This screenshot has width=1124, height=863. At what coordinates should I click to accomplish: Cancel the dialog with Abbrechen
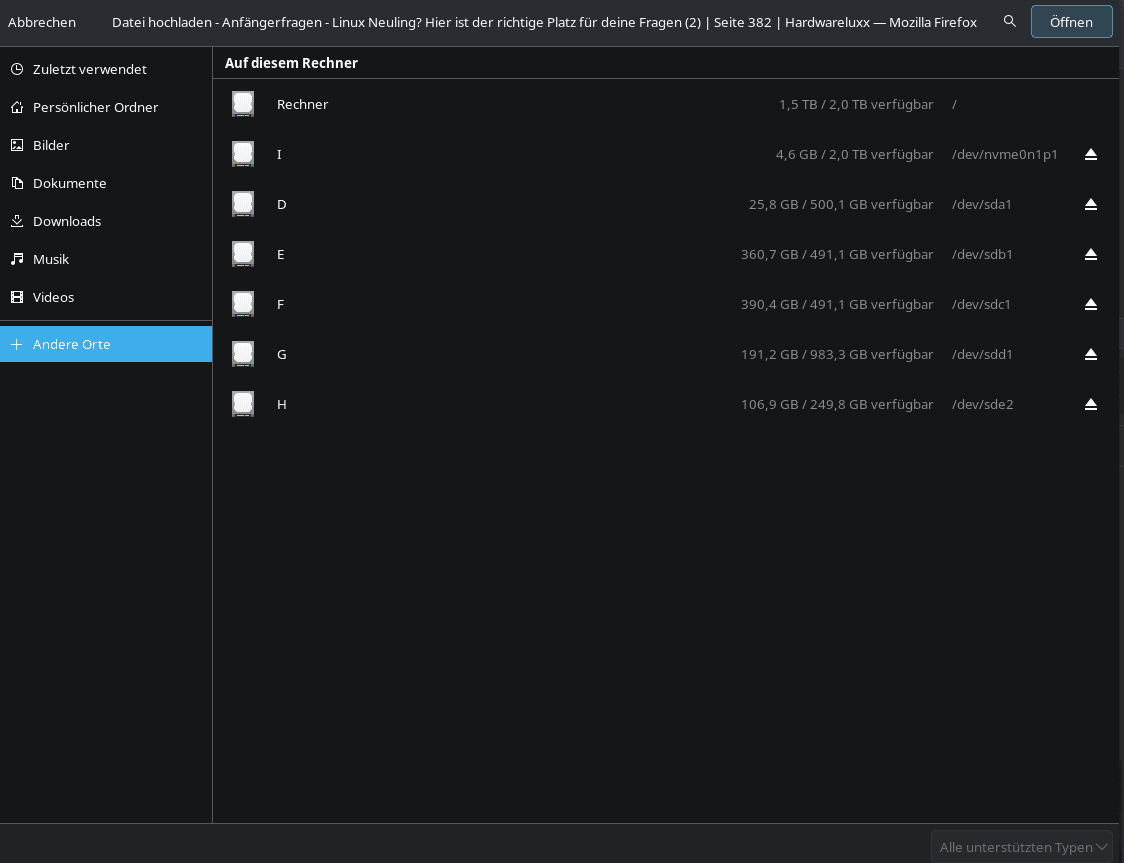(x=42, y=22)
